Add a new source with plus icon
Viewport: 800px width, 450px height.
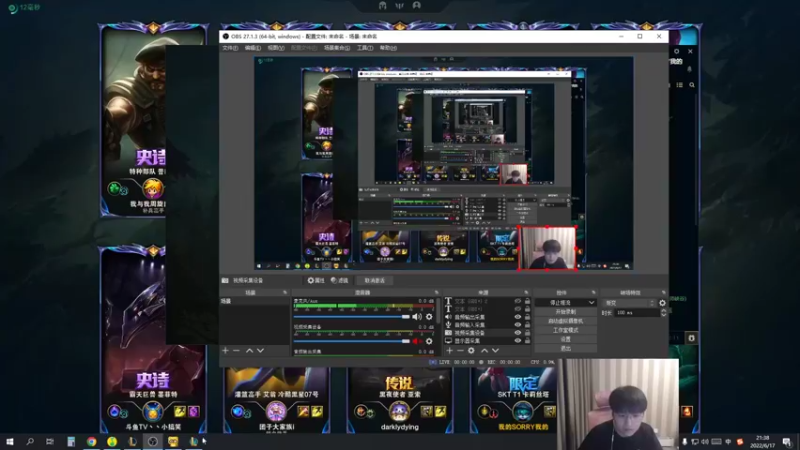449,351
